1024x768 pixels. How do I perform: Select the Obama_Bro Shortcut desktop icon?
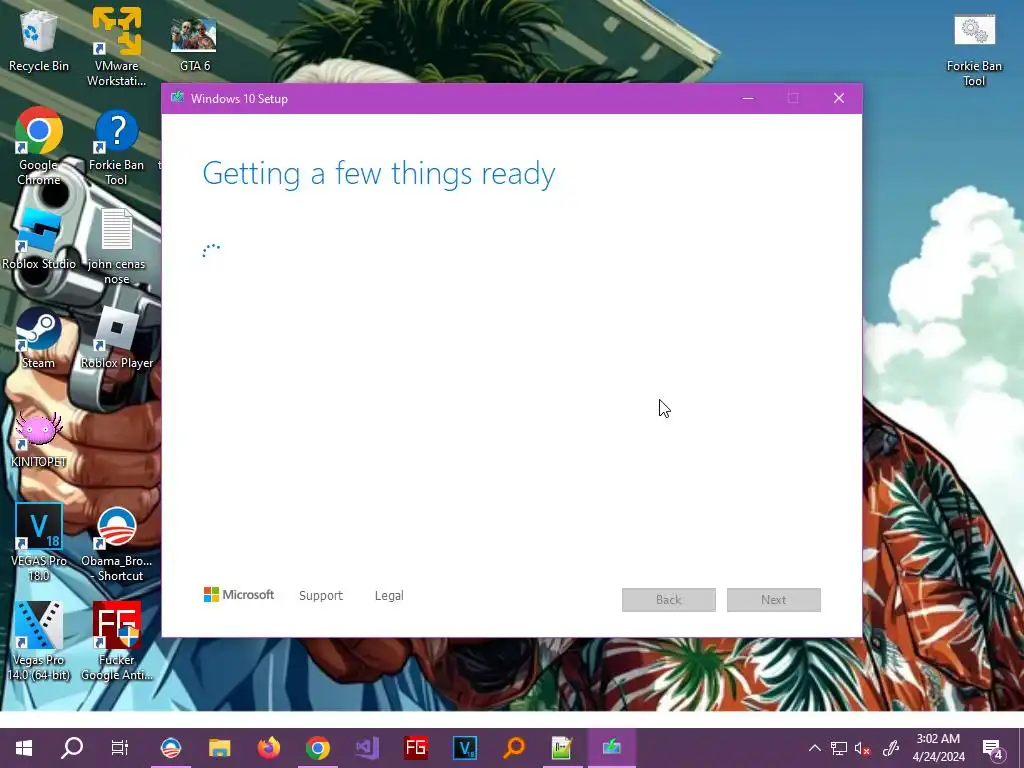pos(116,543)
